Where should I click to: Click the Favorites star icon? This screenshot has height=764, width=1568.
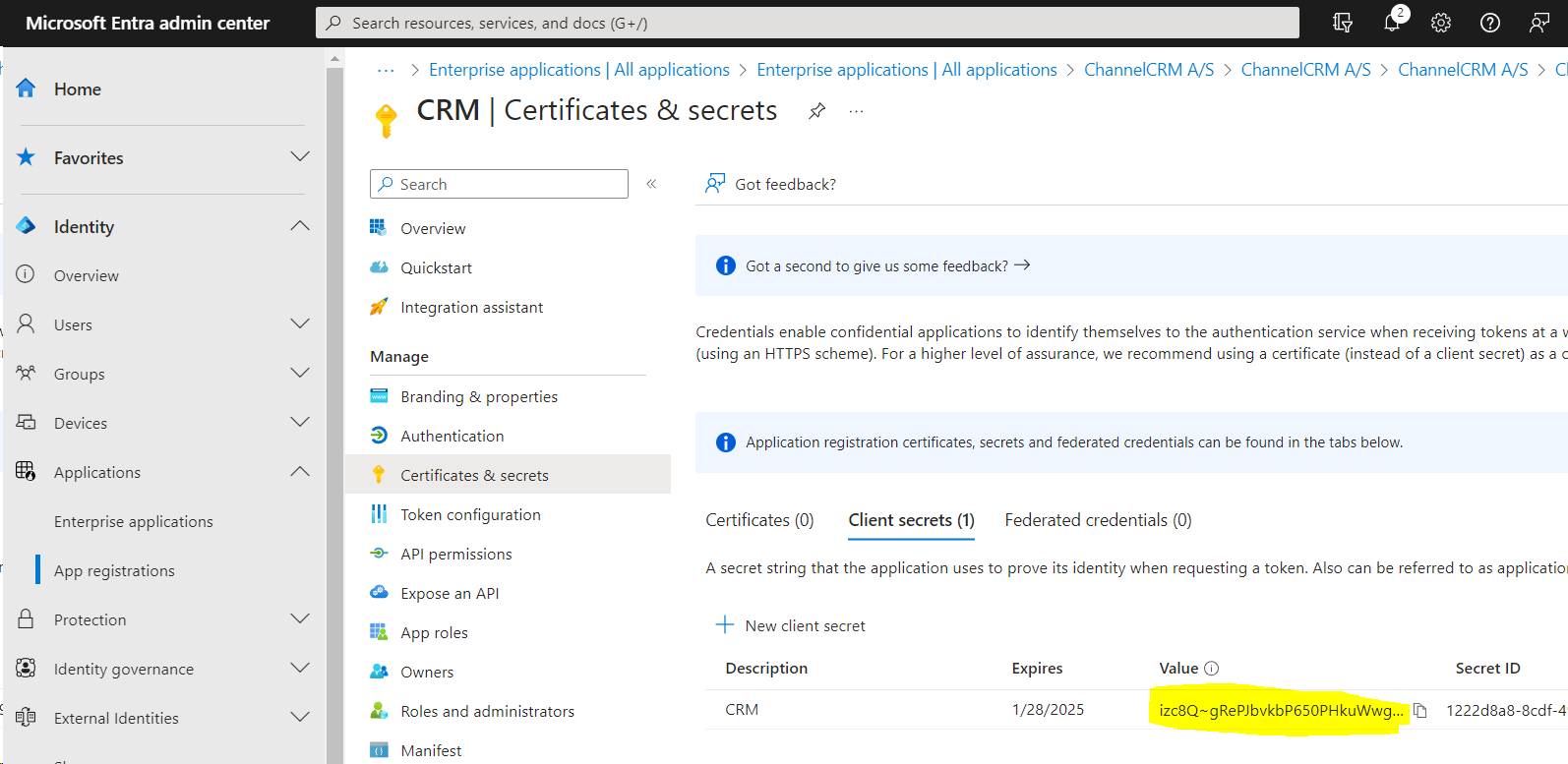(x=27, y=157)
